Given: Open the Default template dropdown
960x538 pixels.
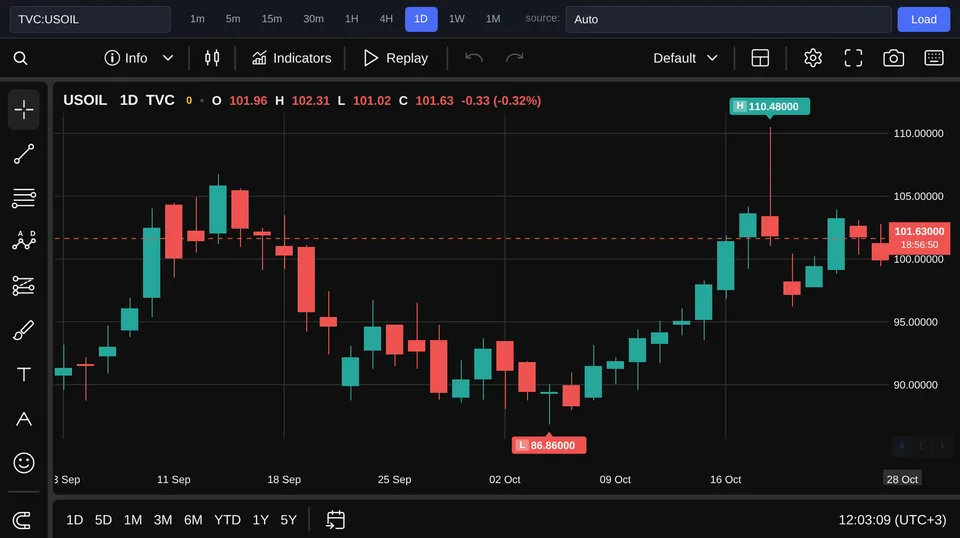Looking at the screenshot, I should pyautogui.click(x=685, y=58).
